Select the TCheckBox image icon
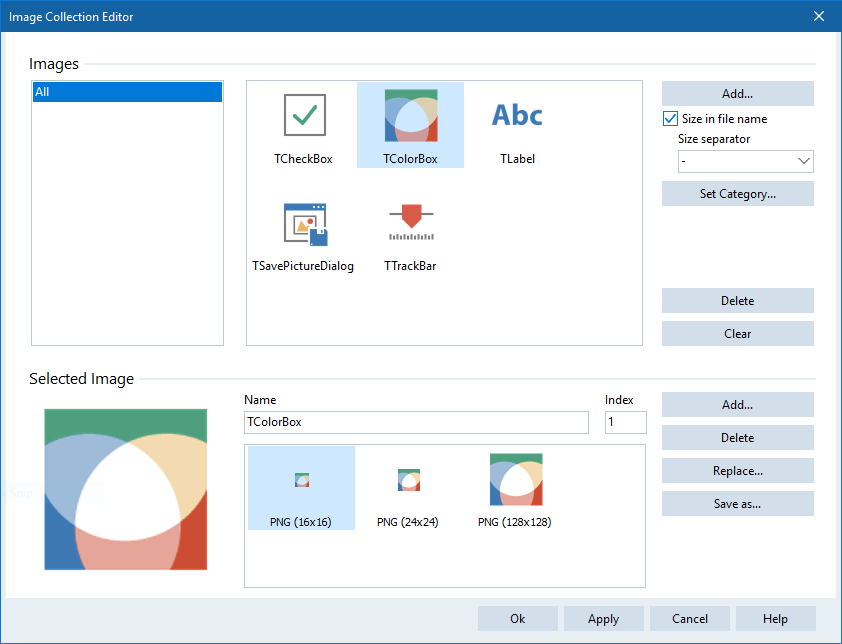Screen dimensions: 842x644 304,115
